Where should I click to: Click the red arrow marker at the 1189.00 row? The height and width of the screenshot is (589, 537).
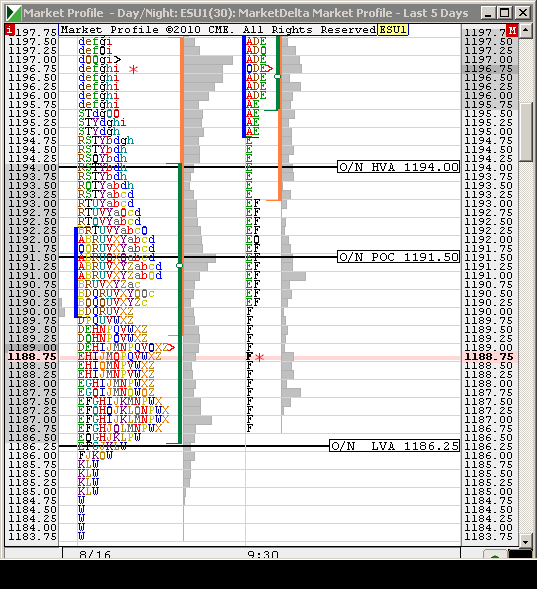[x=170, y=347]
